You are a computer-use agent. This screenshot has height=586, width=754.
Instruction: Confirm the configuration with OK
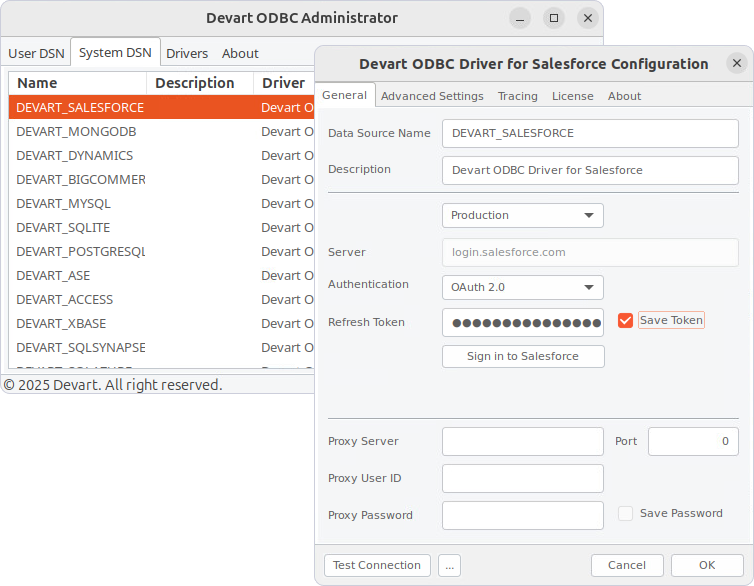[707, 565]
